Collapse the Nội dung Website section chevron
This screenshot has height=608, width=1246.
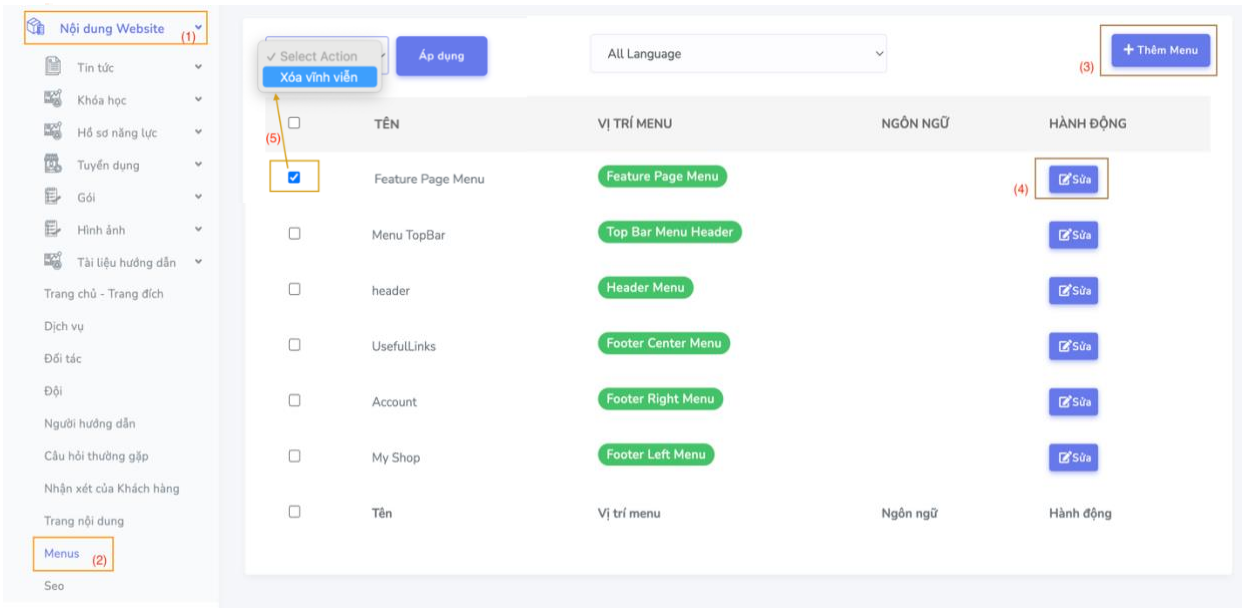(x=198, y=29)
